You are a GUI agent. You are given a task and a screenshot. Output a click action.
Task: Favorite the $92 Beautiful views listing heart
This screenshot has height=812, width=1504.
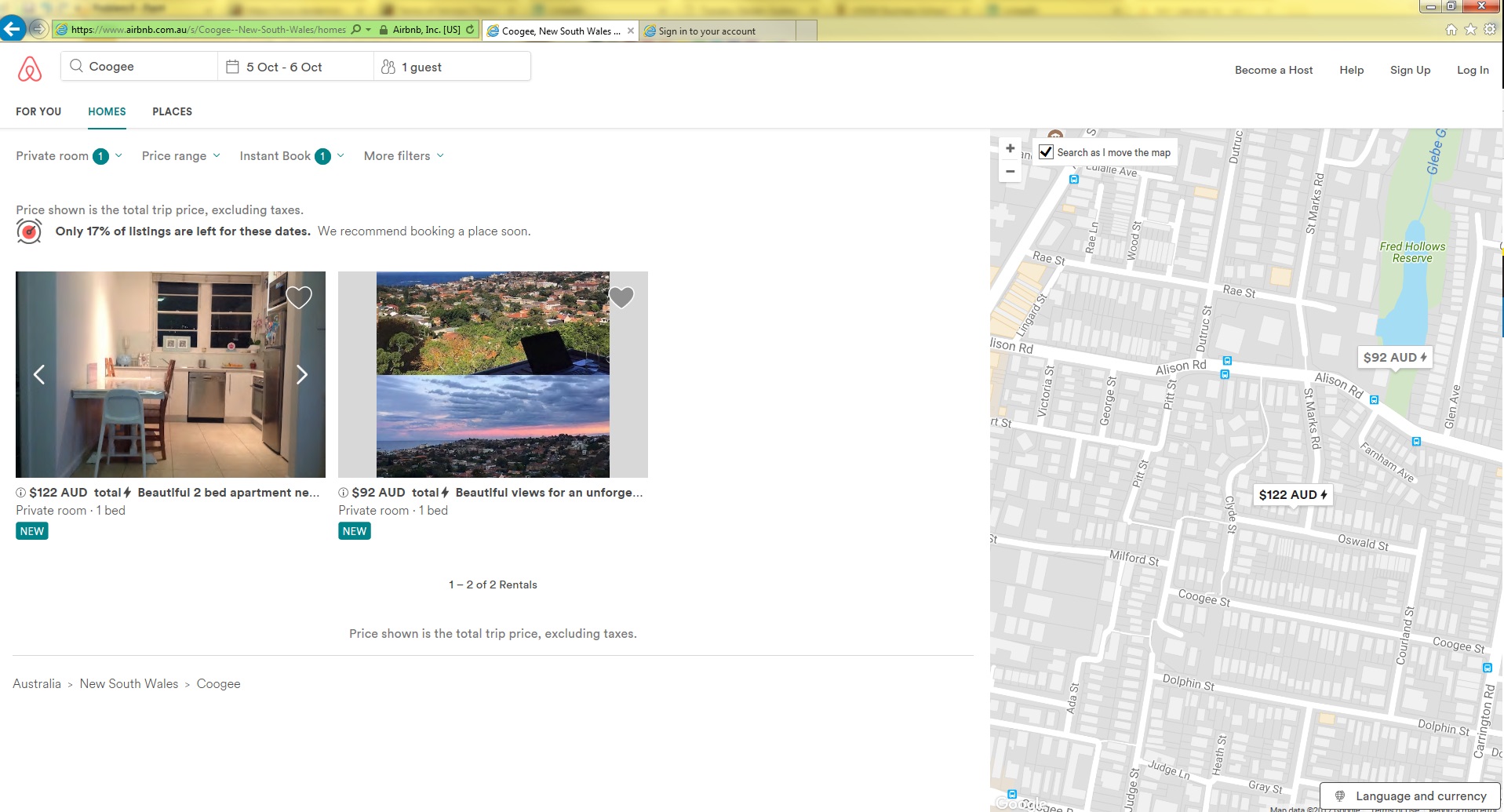pos(621,297)
